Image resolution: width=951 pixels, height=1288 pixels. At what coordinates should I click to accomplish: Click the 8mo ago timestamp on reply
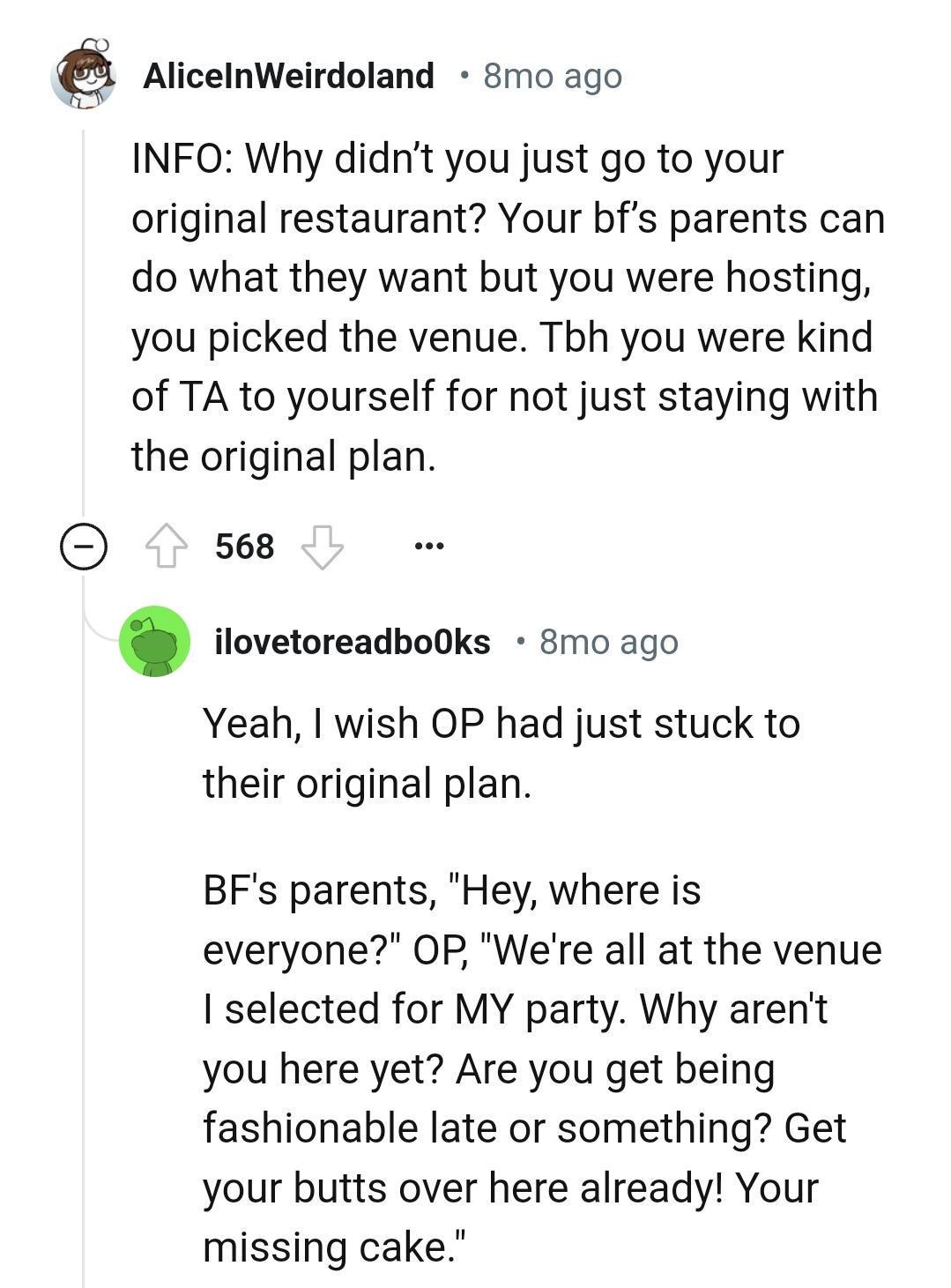[607, 643]
